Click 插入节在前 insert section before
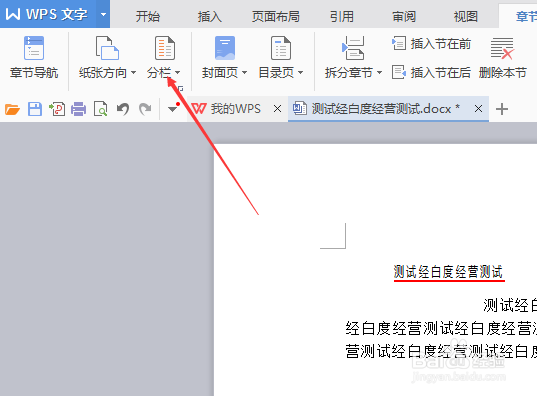Image resolution: width=537 pixels, height=396 pixels. [x=431, y=44]
